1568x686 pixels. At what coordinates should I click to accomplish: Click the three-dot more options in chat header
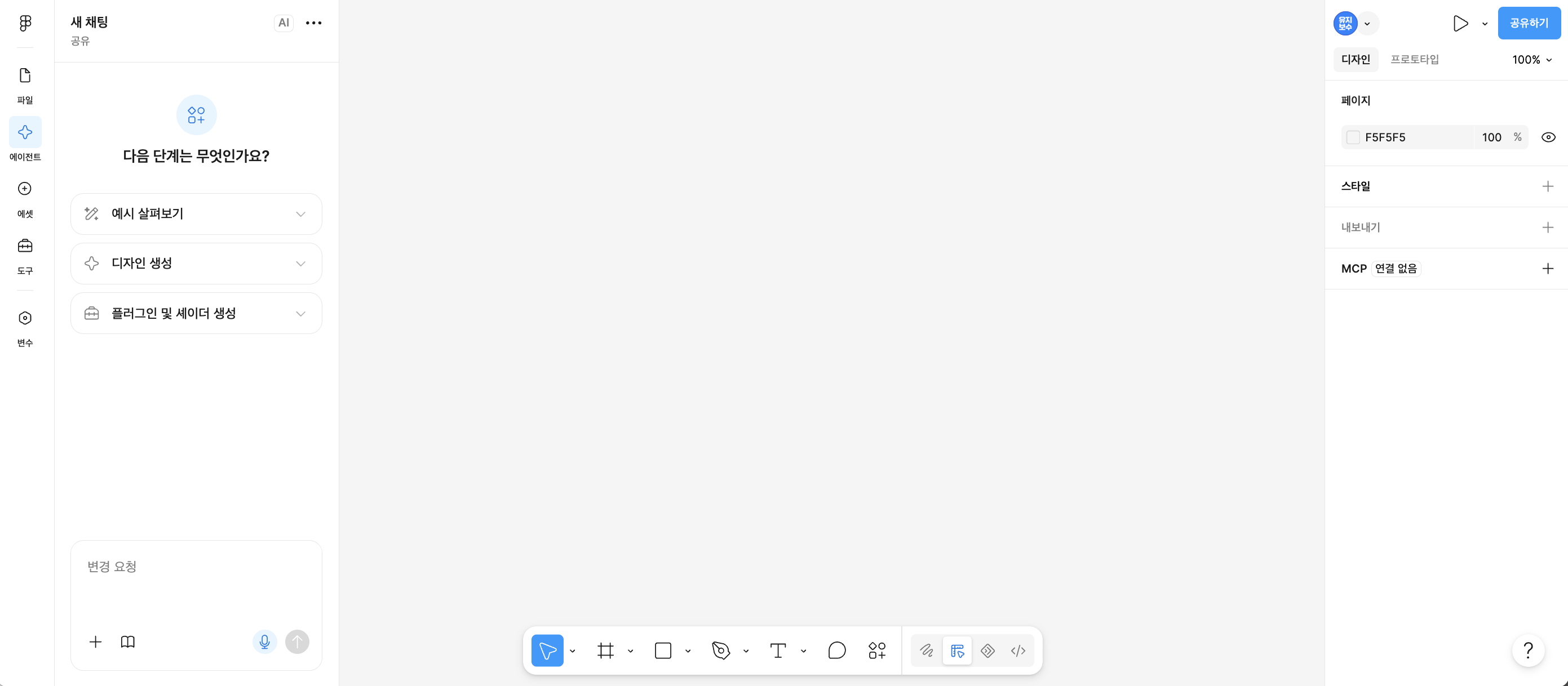coord(313,23)
